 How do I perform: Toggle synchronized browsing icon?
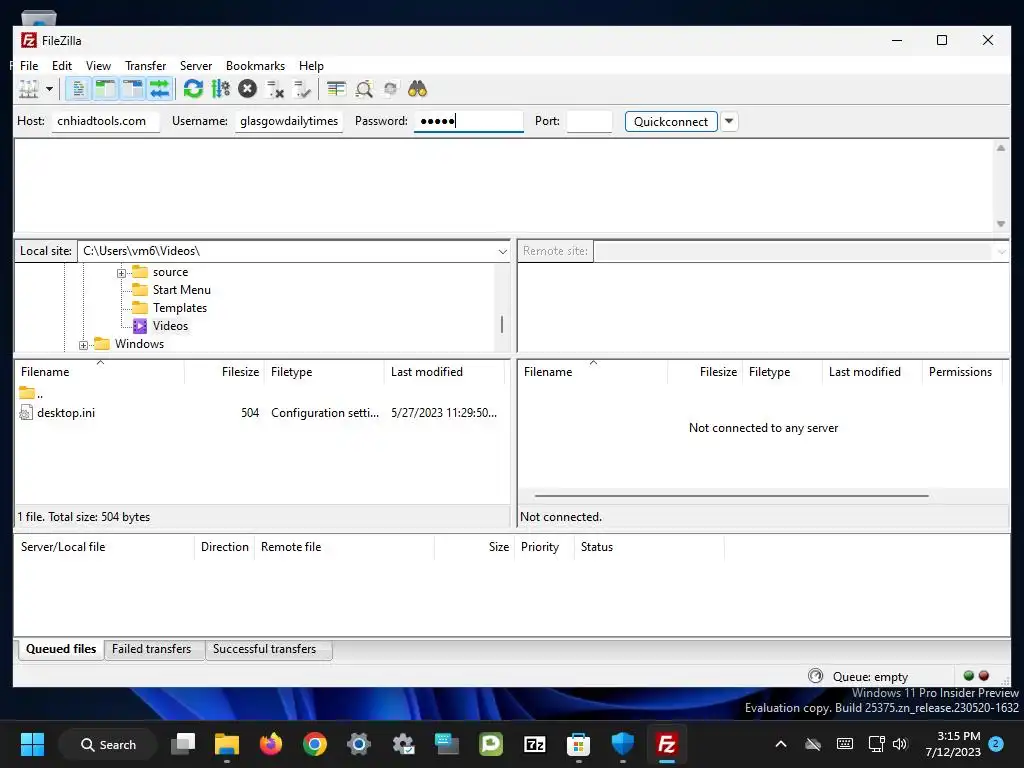click(x=391, y=89)
